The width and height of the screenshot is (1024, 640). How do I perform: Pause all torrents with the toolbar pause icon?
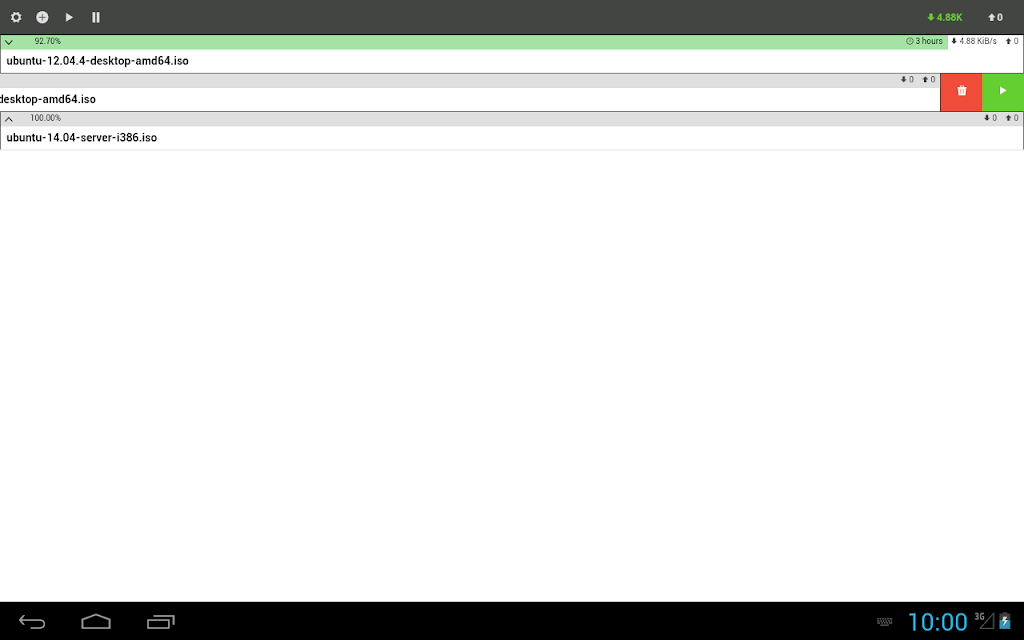(96, 17)
